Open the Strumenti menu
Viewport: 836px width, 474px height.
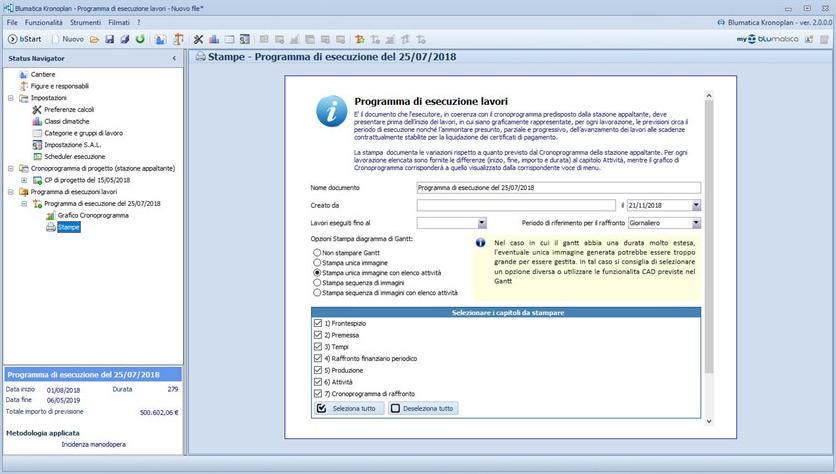(85, 22)
